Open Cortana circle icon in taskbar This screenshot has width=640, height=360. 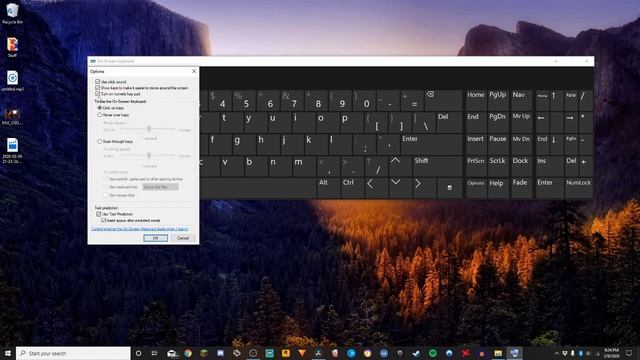[138, 353]
